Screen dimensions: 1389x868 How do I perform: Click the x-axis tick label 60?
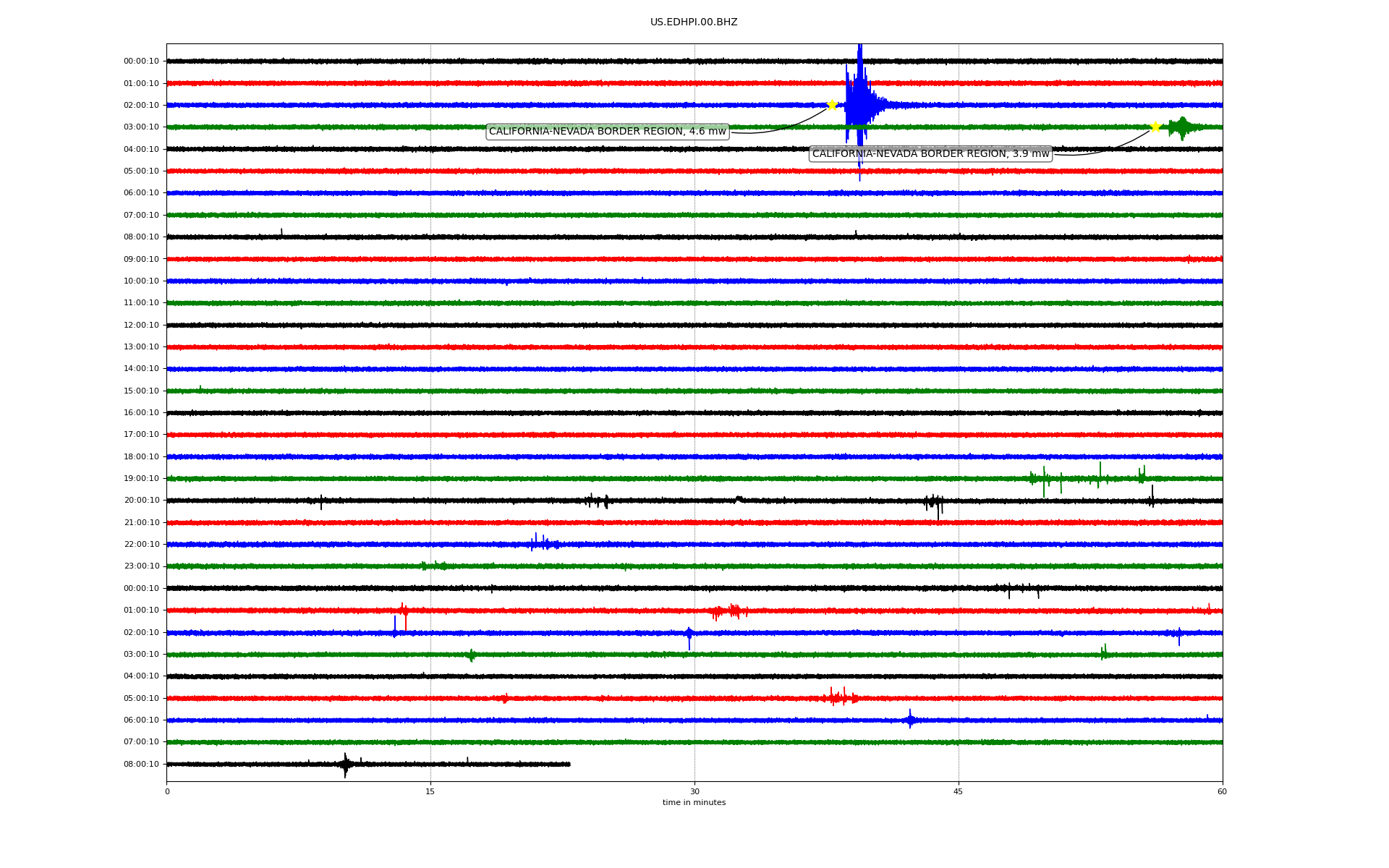point(1222,791)
